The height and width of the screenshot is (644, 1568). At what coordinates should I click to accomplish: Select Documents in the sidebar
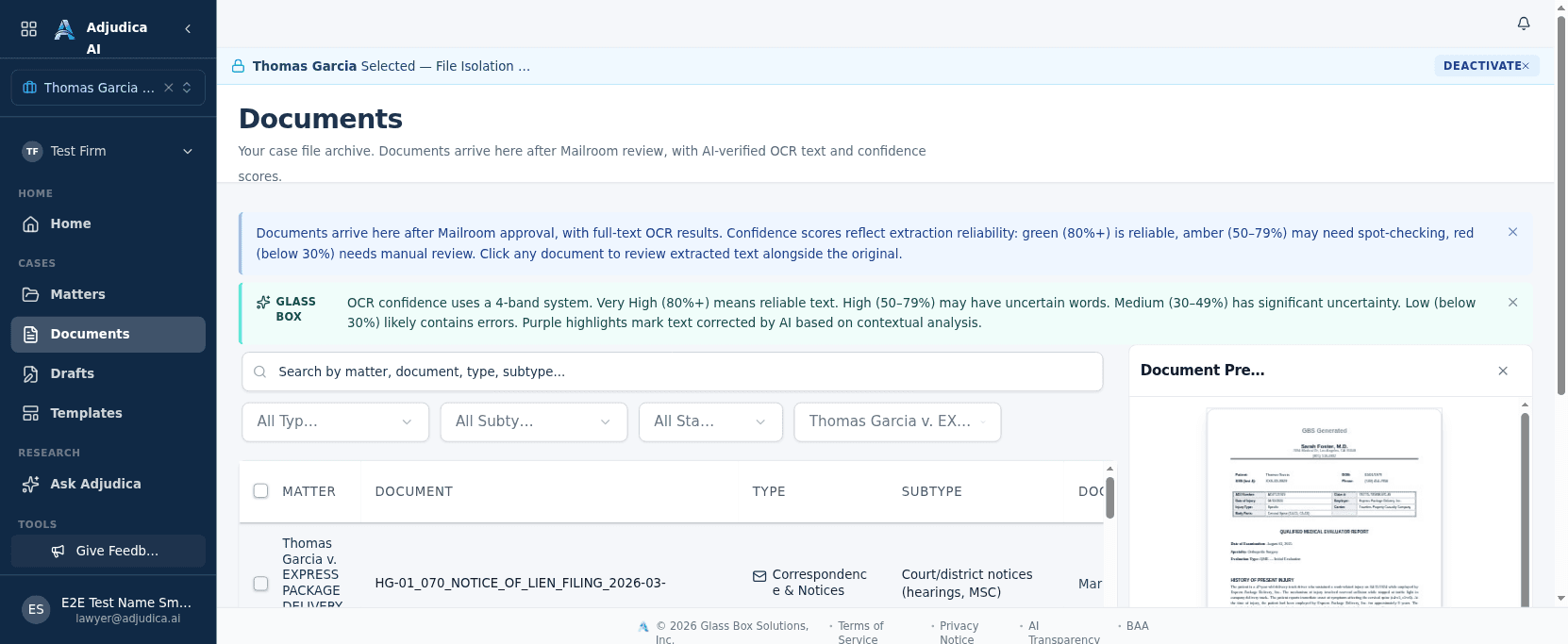coord(108,334)
